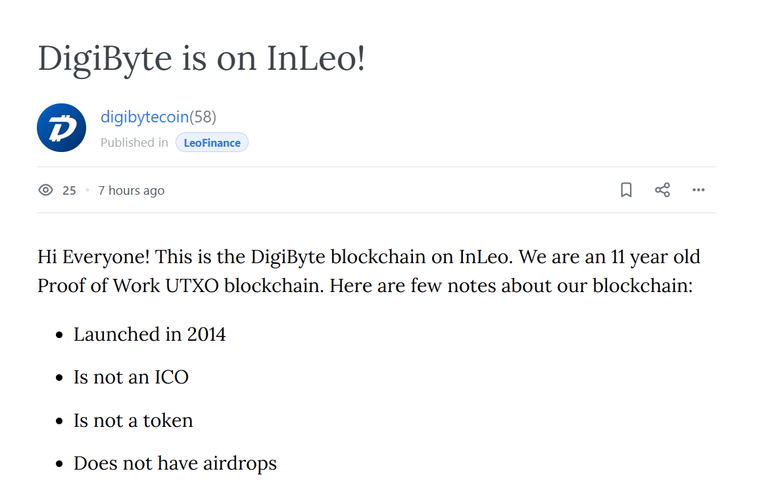The height and width of the screenshot is (498, 768).
Task: Click the DigiByte avatar logo
Action: (x=61, y=127)
